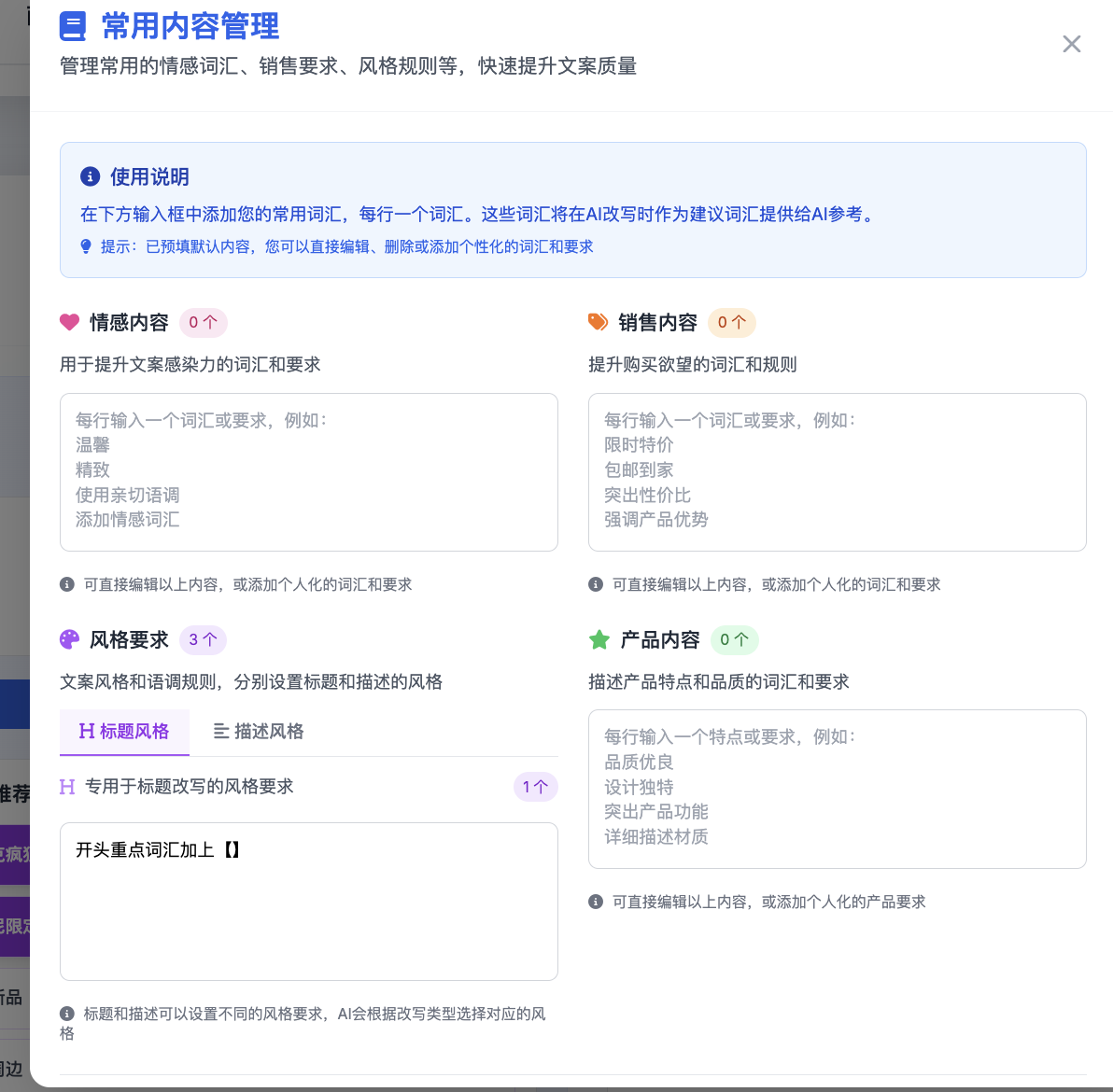This screenshot has width=1113, height=1092.
Task: Click the info icon next to 使用说明
Action: tap(91, 176)
